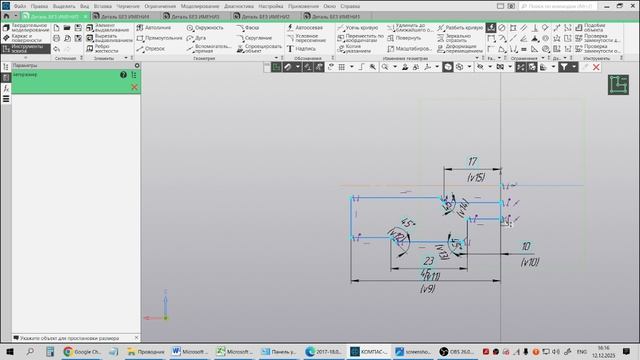
Task: Open the zoom options dropdown arrow
Action: coord(394,67)
